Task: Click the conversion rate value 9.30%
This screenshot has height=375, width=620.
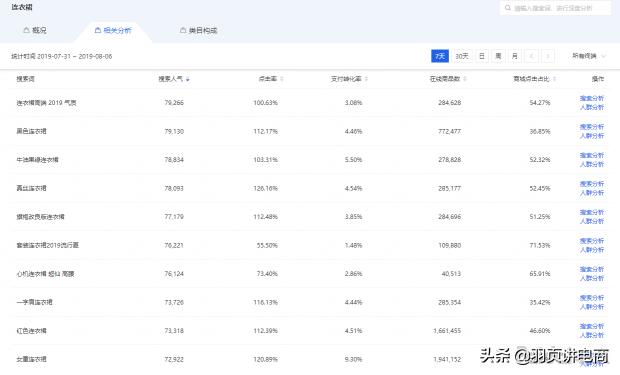Action: point(353,359)
